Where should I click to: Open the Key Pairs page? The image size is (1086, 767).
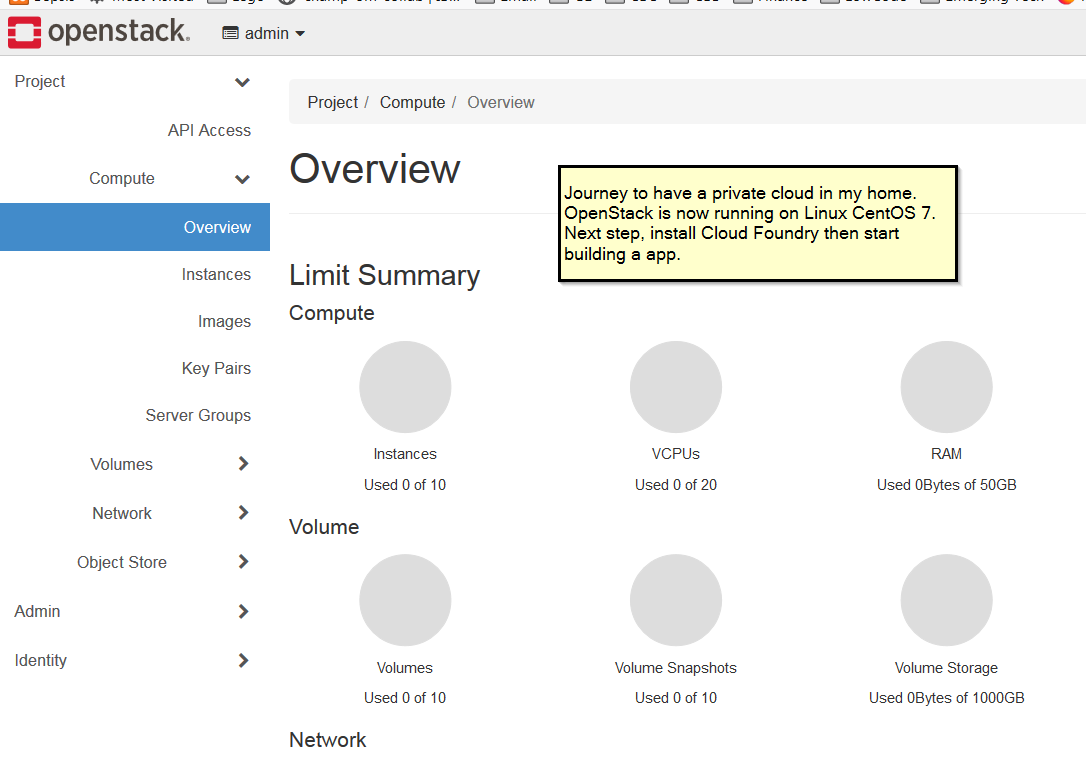(x=216, y=369)
